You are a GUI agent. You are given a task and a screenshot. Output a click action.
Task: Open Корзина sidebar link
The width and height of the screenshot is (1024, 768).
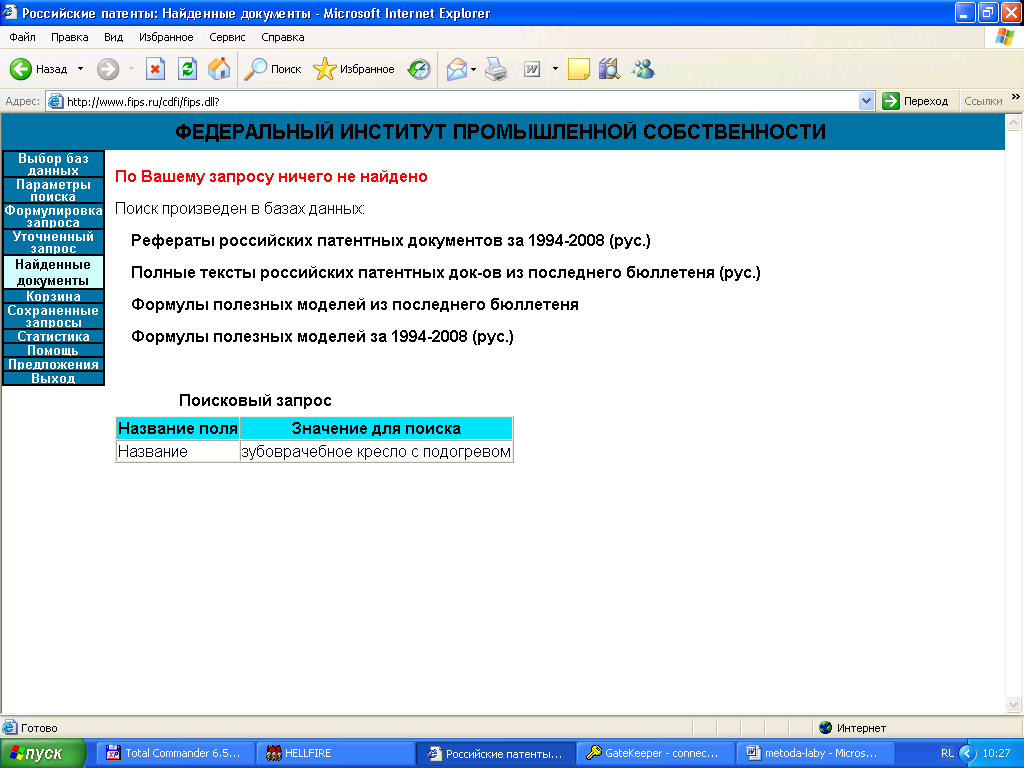[x=53, y=296]
